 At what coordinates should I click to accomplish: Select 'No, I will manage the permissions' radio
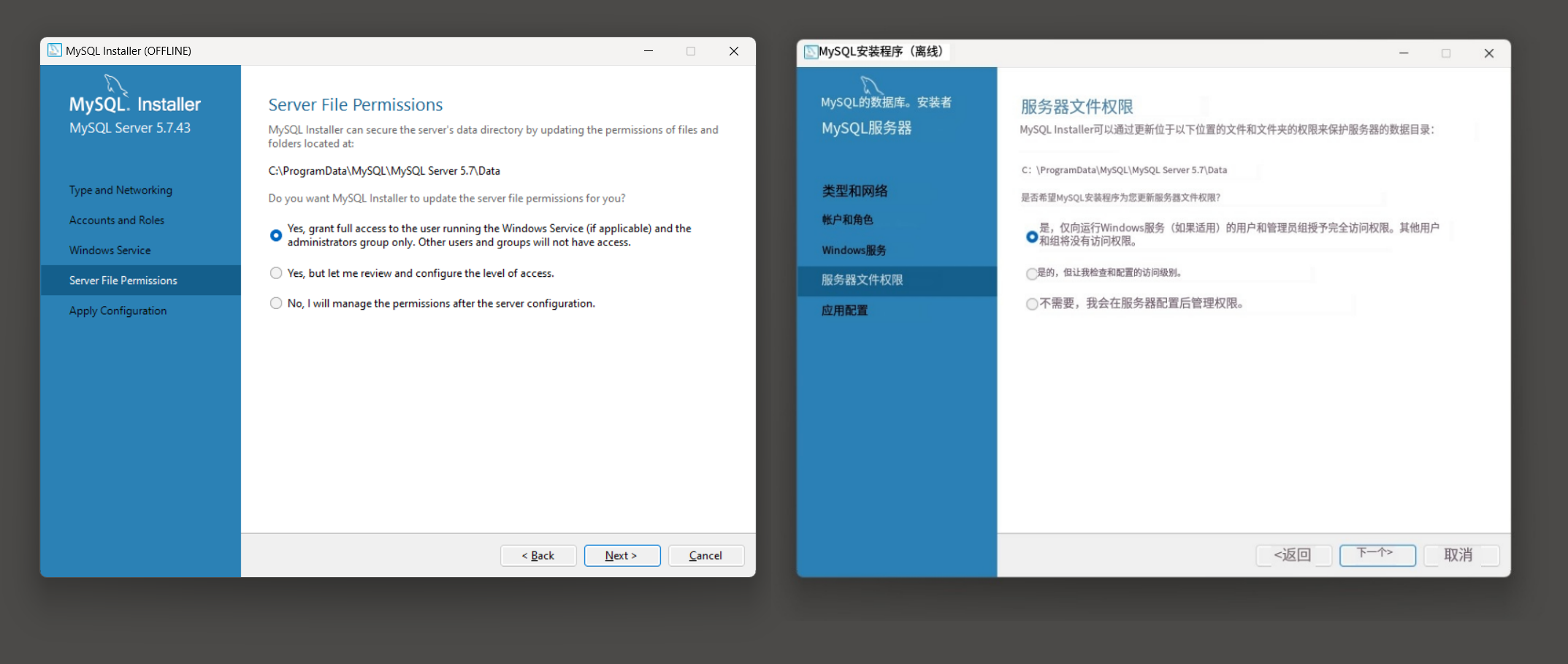276,303
